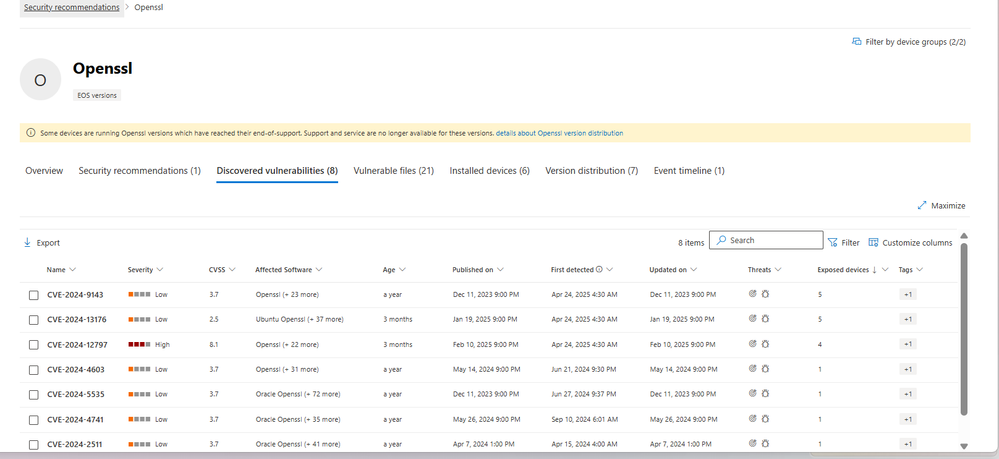Click the Low severity bar for CVE-2024-9143
Viewport: 999px width, 459px height.
[x=140, y=295]
